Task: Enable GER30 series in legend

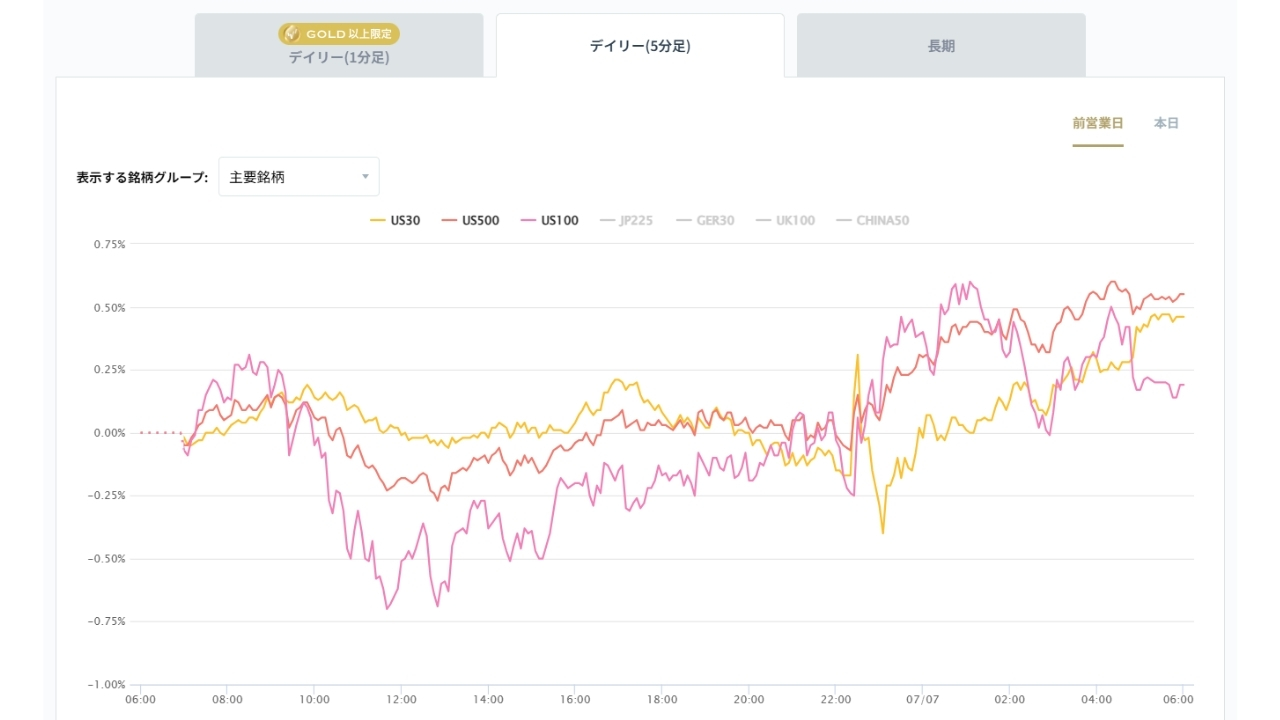Action: coord(705,220)
